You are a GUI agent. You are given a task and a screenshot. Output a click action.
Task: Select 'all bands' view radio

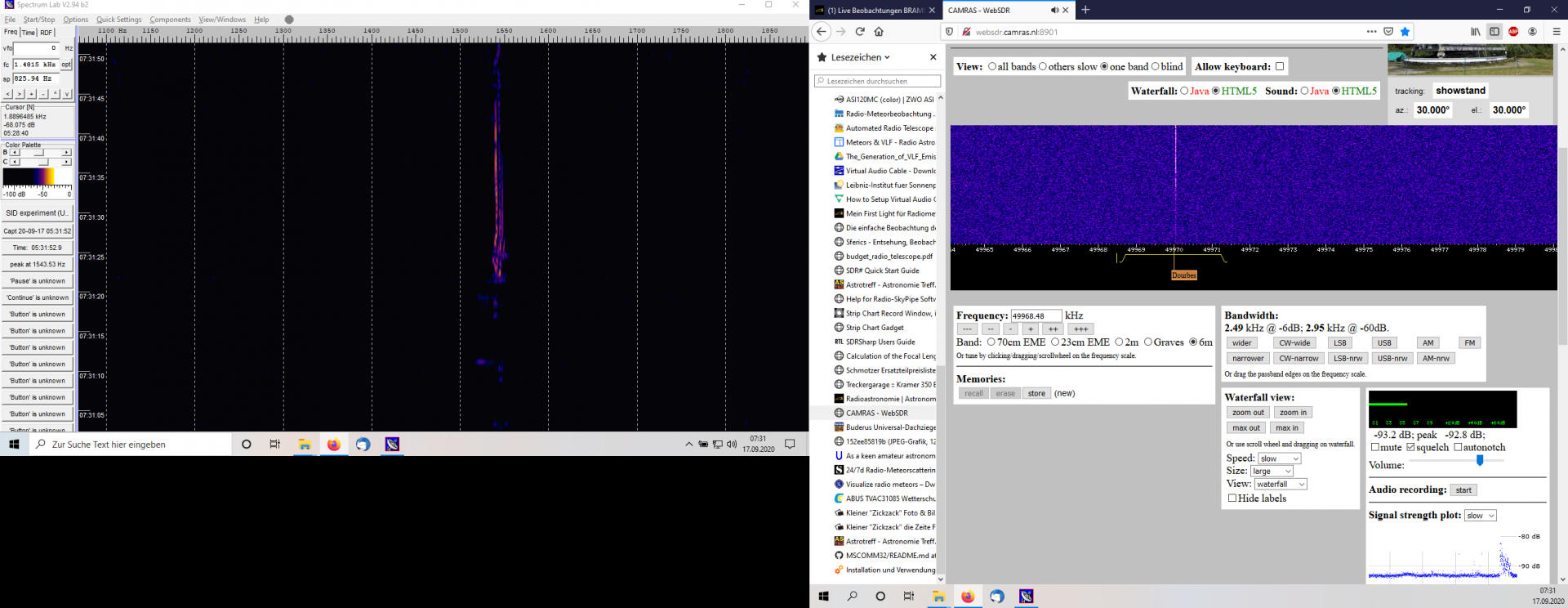[x=992, y=67]
